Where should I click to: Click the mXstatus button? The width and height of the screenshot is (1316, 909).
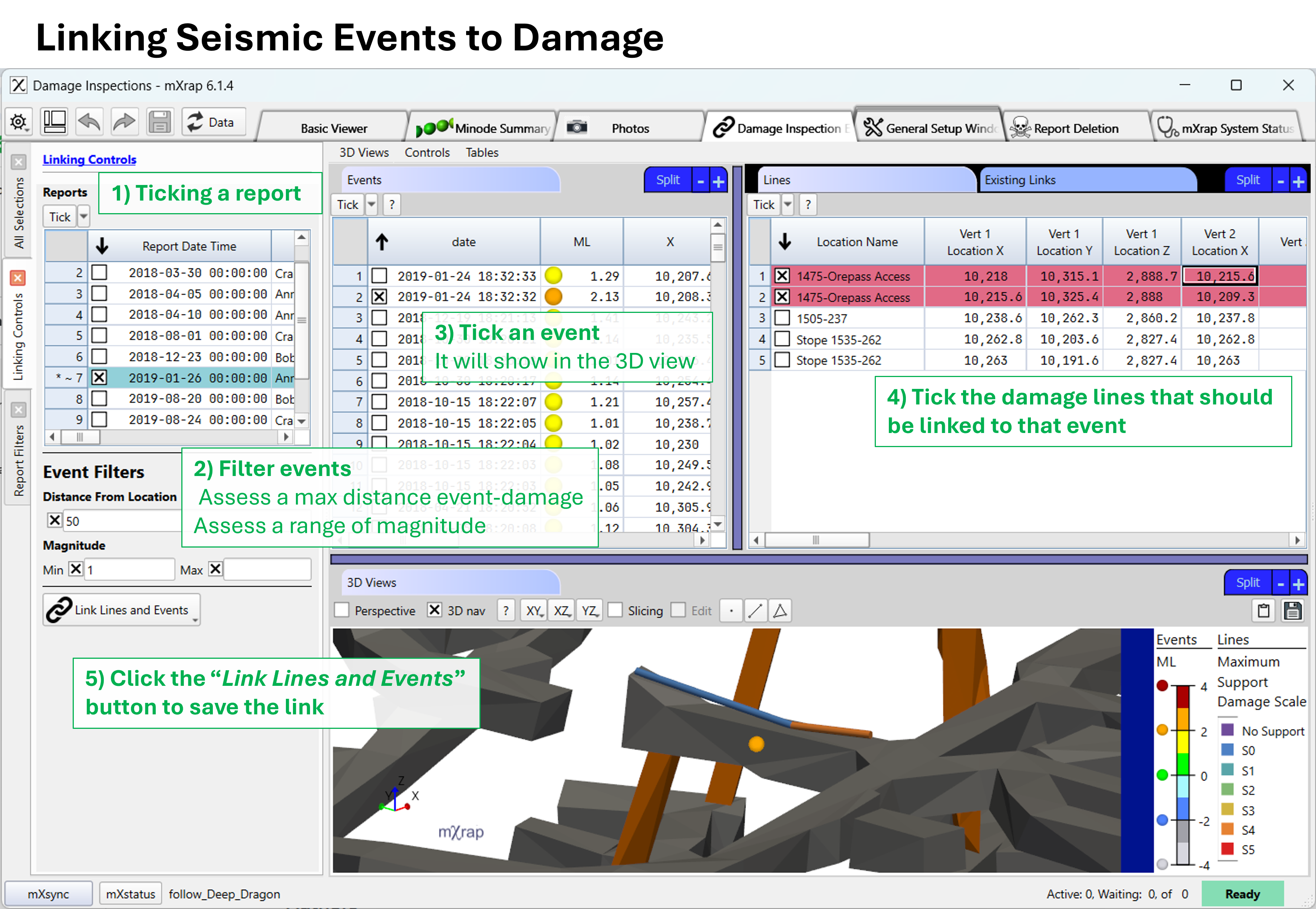(x=131, y=894)
